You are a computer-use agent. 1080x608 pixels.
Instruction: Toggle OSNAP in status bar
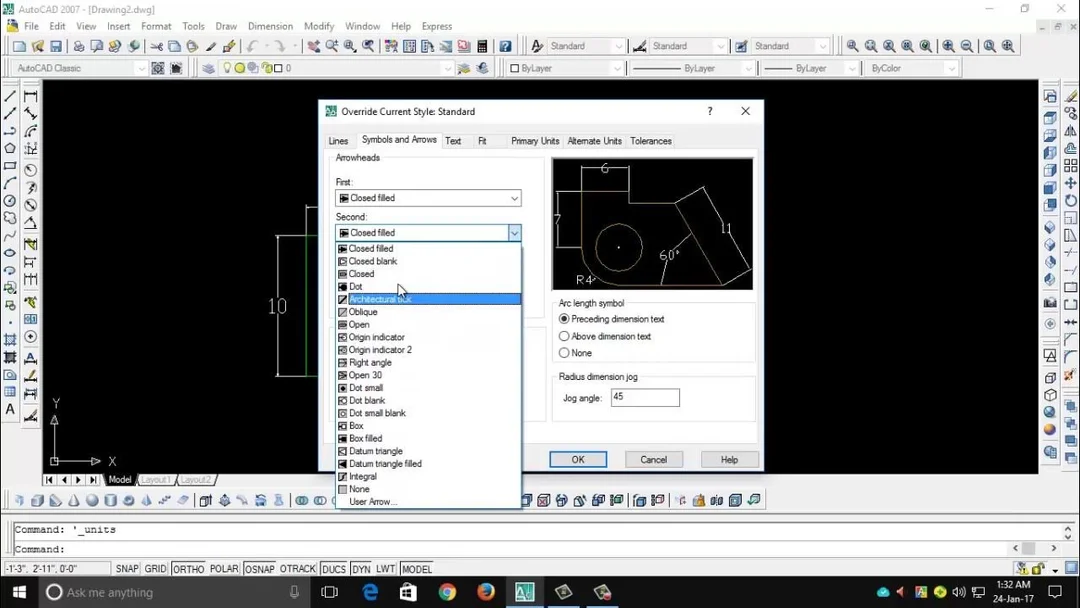tap(259, 569)
